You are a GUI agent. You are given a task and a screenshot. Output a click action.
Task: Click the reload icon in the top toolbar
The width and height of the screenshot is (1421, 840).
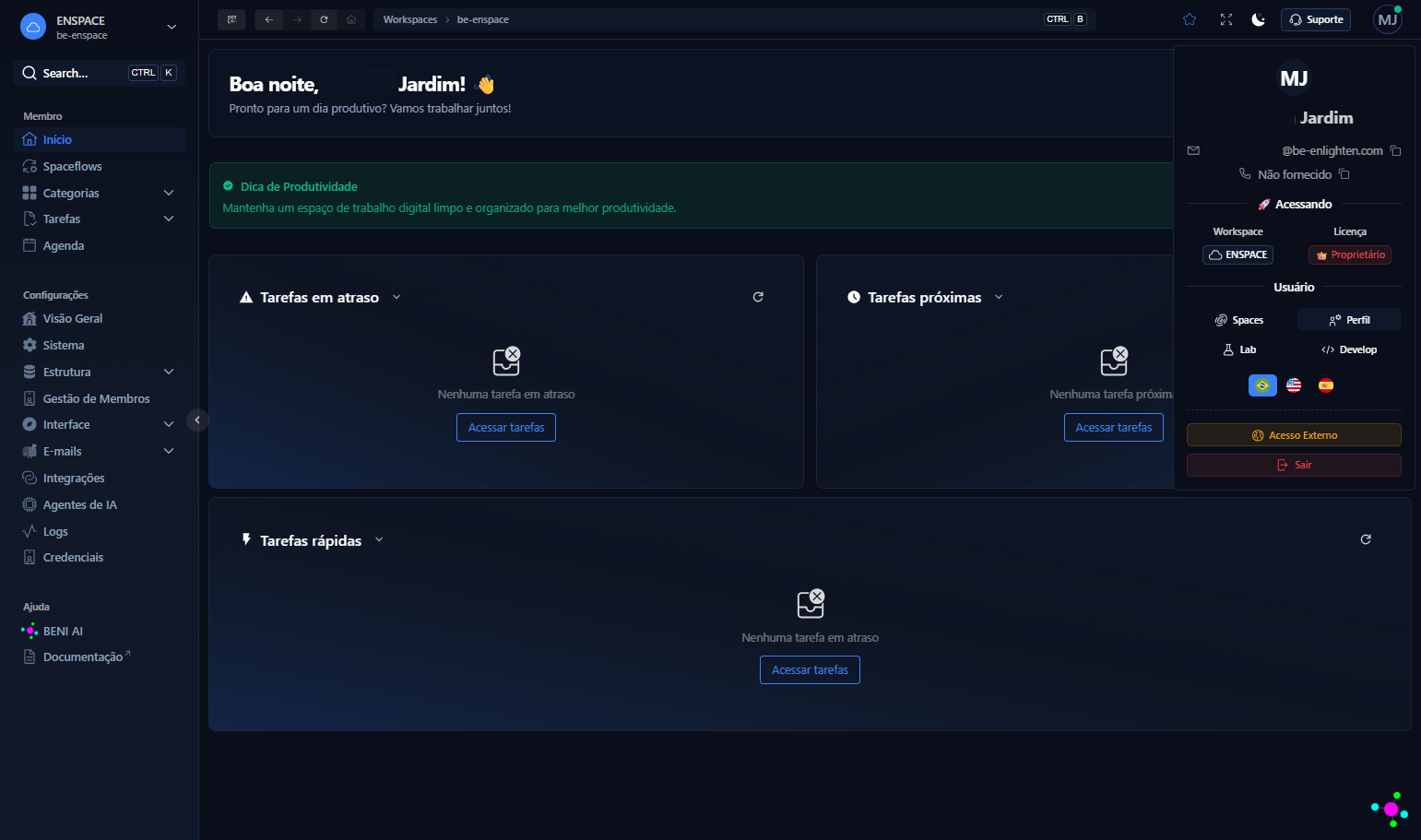(x=324, y=19)
